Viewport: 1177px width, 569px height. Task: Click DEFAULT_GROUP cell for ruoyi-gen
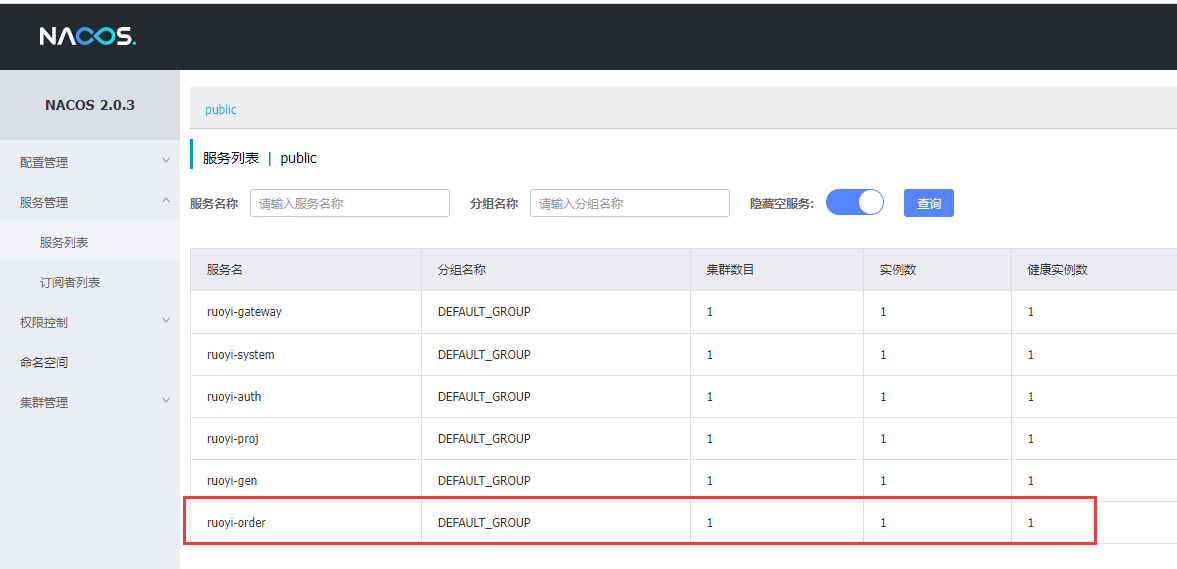click(484, 481)
